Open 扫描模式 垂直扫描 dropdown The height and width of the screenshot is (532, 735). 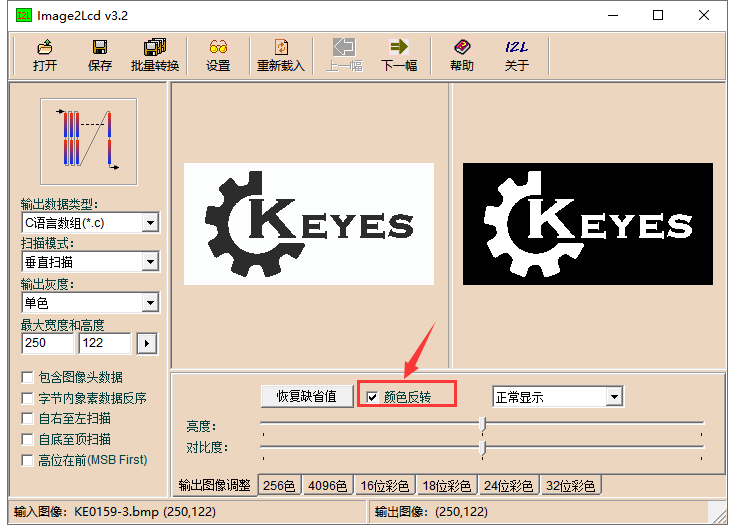click(150, 262)
